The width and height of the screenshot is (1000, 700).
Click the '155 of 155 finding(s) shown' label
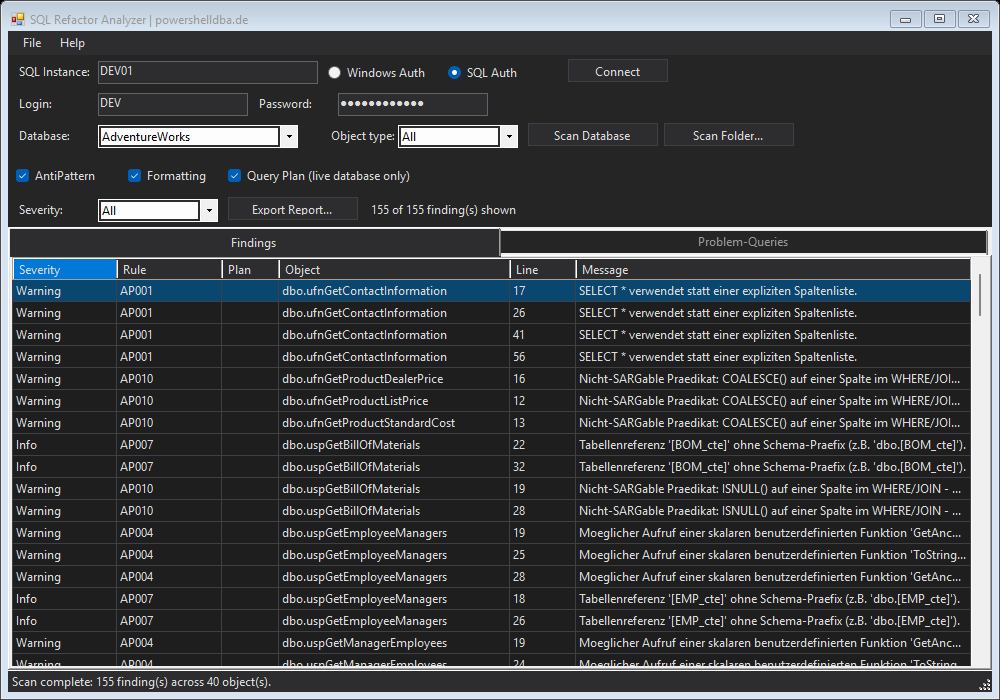[443, 210]
